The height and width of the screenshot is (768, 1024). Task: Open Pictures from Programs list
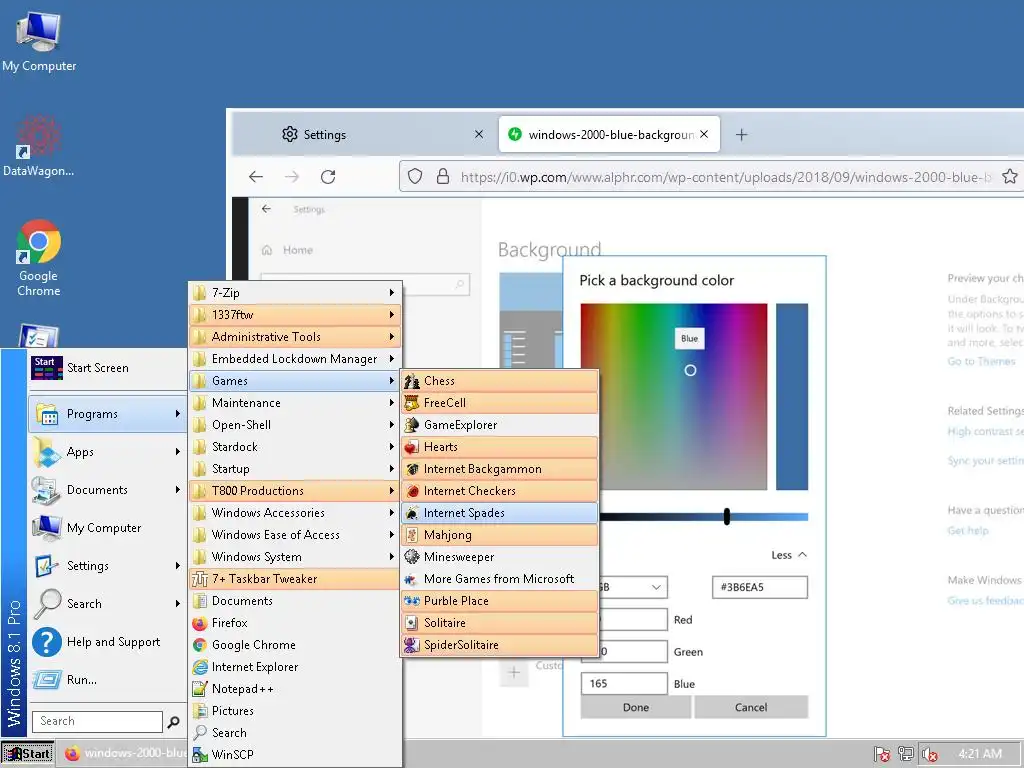click(295, 711)
